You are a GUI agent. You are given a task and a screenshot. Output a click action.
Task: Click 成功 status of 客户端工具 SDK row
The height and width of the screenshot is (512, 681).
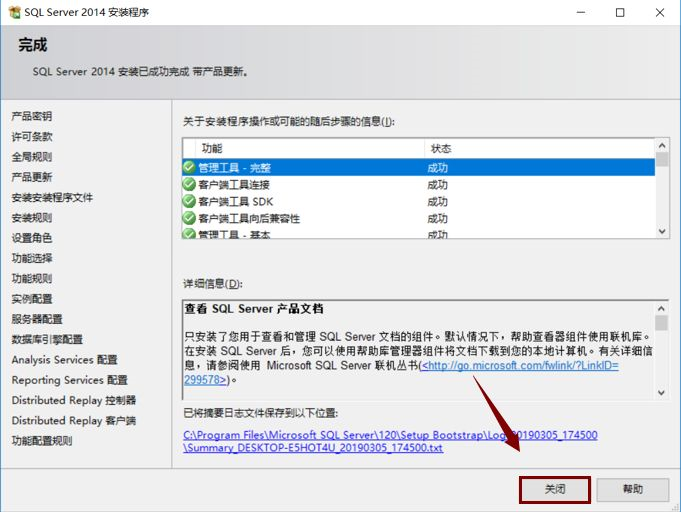pos(437,201)
